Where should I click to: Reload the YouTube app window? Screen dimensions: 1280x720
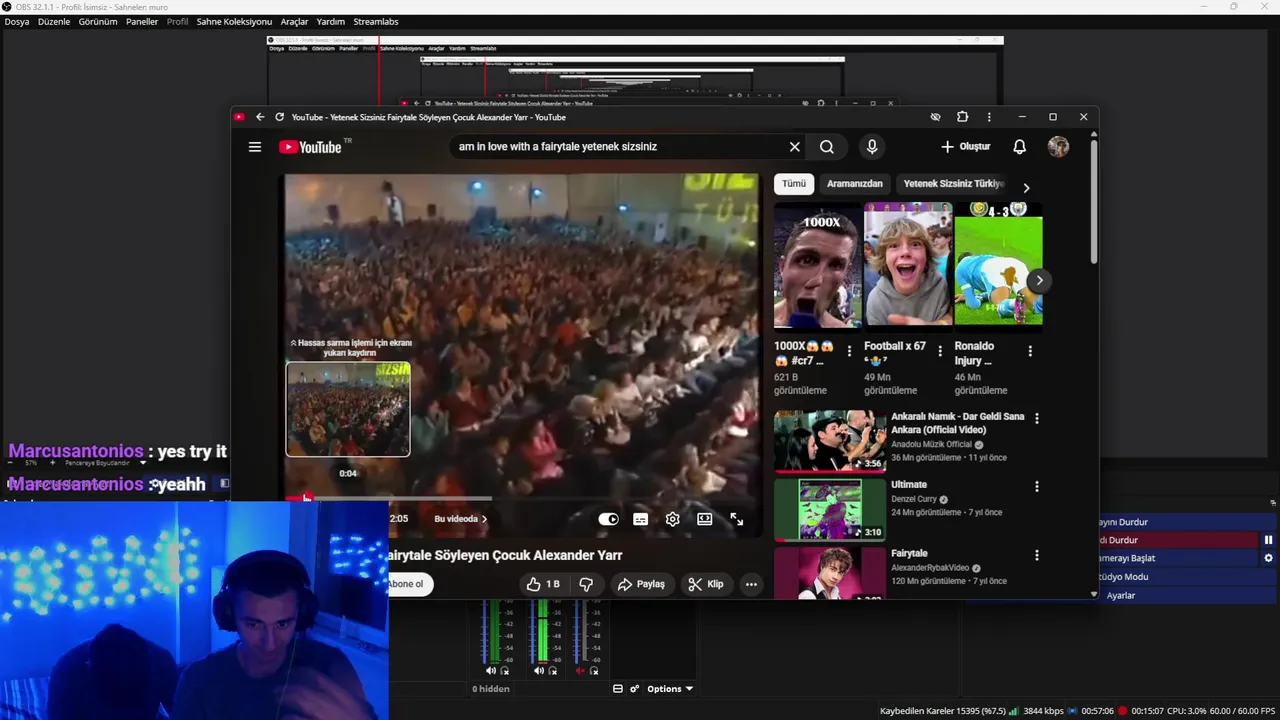280,117
